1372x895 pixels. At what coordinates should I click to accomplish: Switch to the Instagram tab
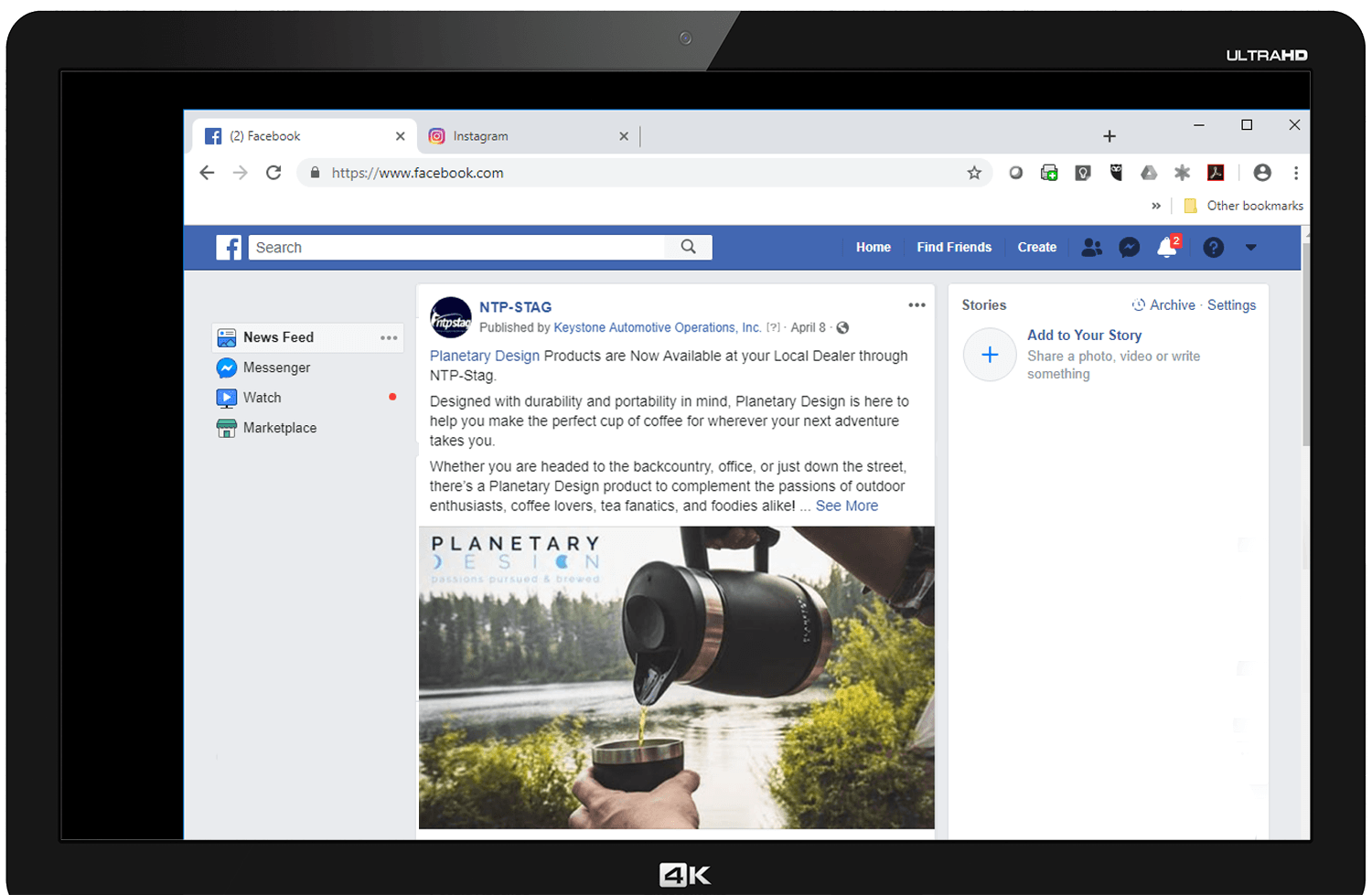528,136
